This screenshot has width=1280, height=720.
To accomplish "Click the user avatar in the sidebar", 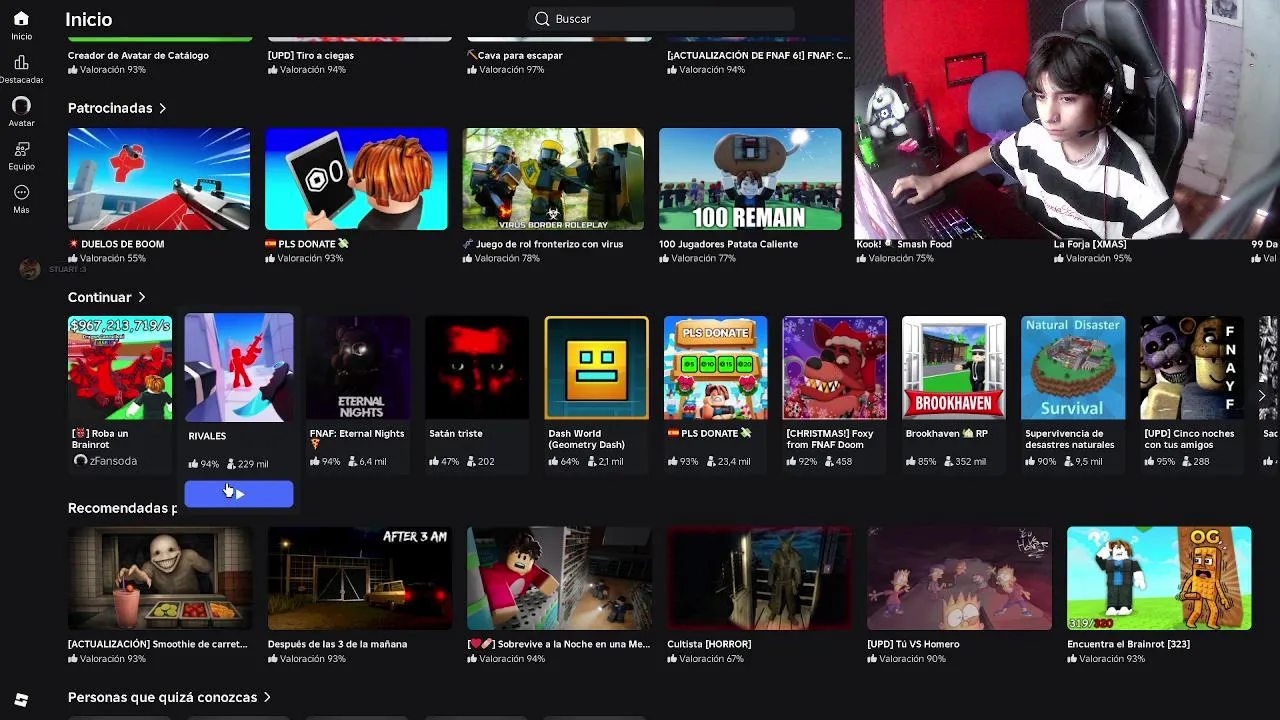I will click(x=30, y=269).
